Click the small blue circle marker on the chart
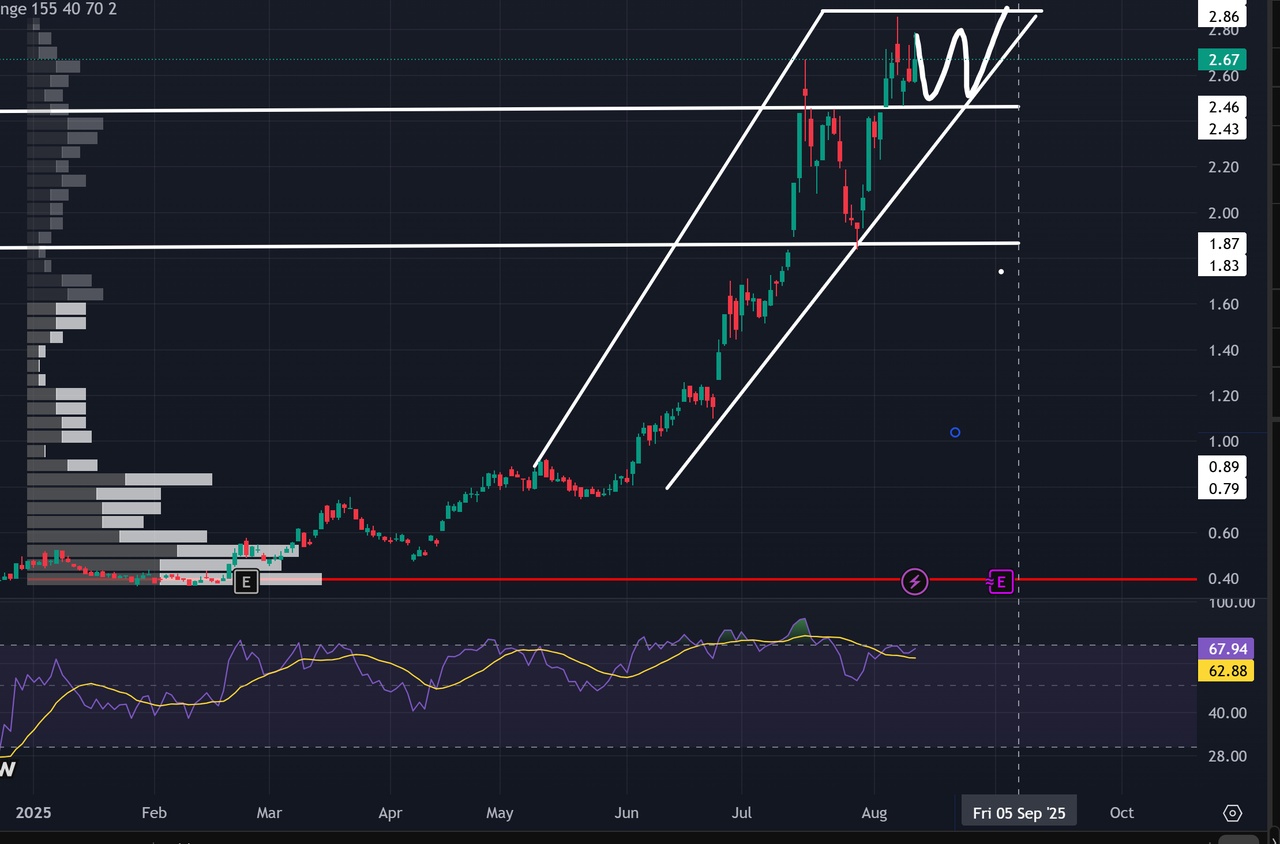This screenshot has height=844, width=1280. [955, 433]
